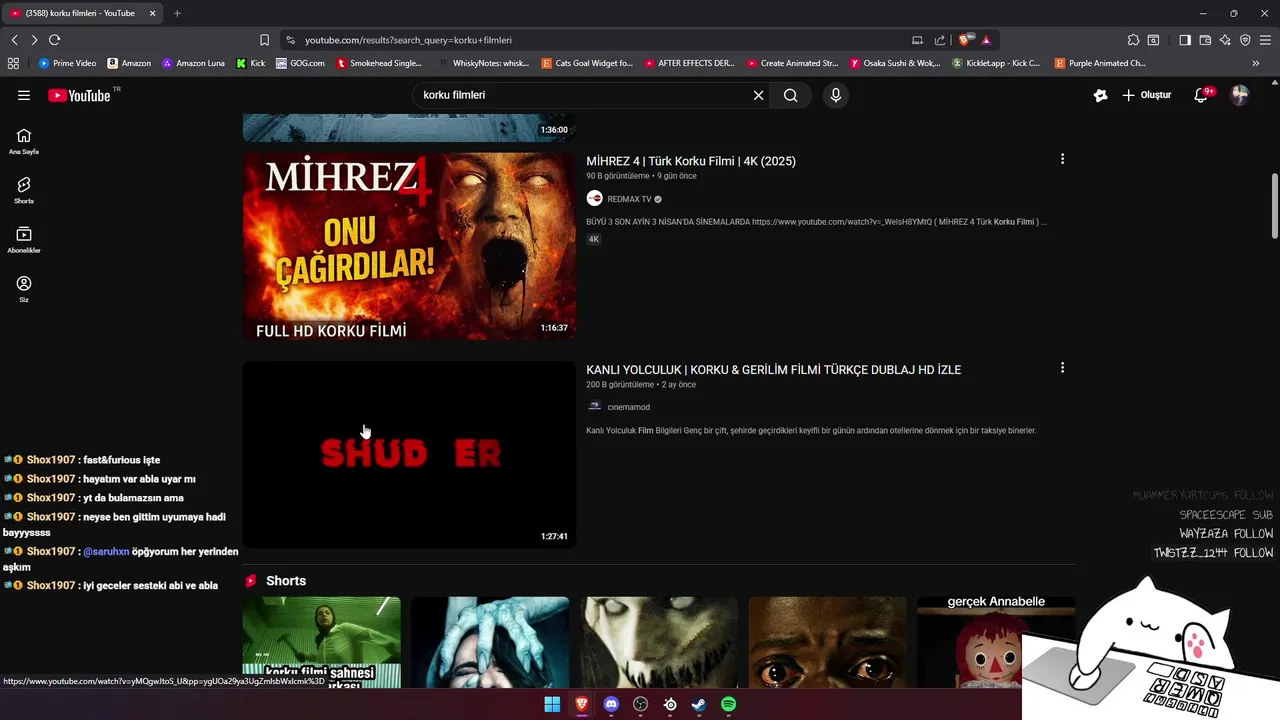Open Shorts in the left sidebar

click(24, 190)
